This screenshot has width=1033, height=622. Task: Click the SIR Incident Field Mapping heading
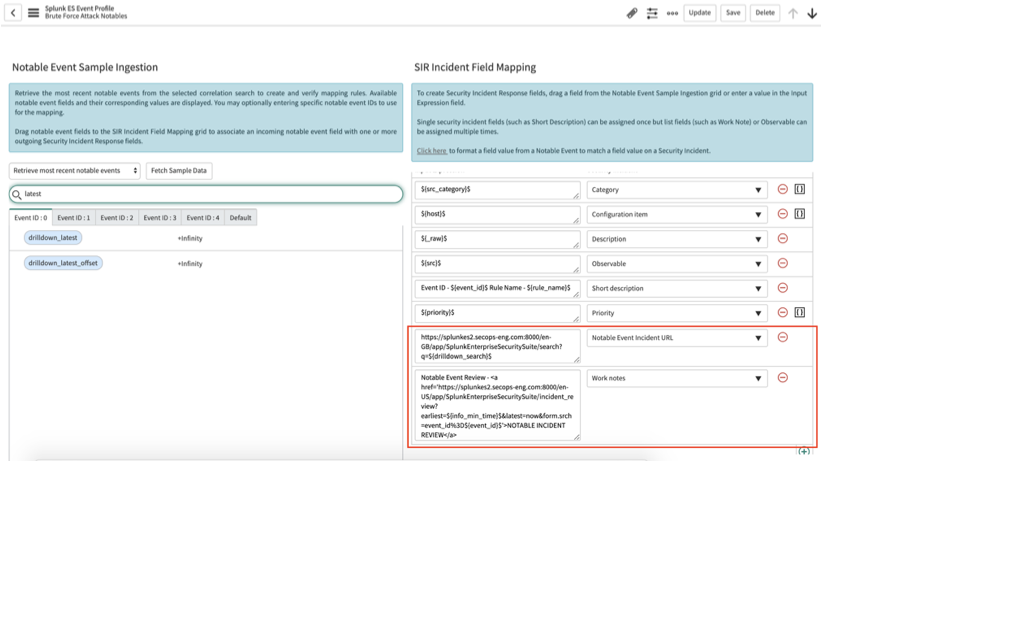[475, 67]
